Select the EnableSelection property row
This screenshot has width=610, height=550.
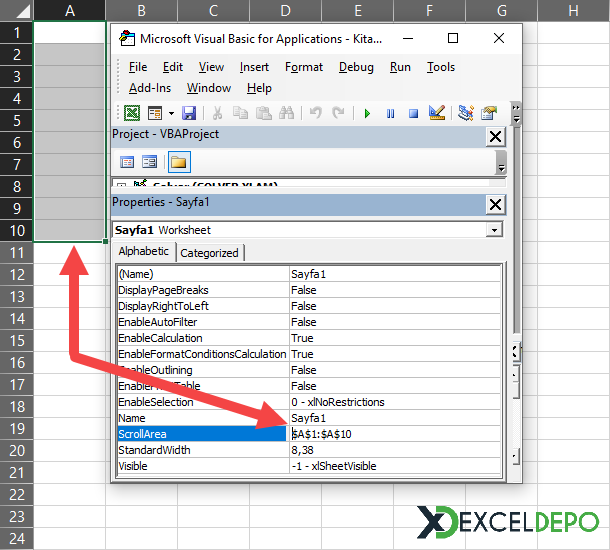(203, 402)
